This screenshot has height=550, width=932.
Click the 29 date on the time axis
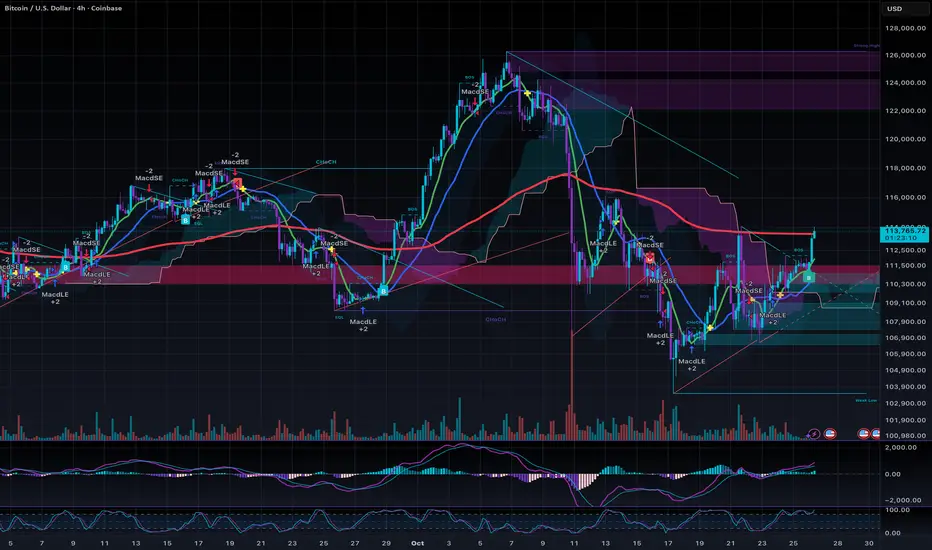pos(386,543)
